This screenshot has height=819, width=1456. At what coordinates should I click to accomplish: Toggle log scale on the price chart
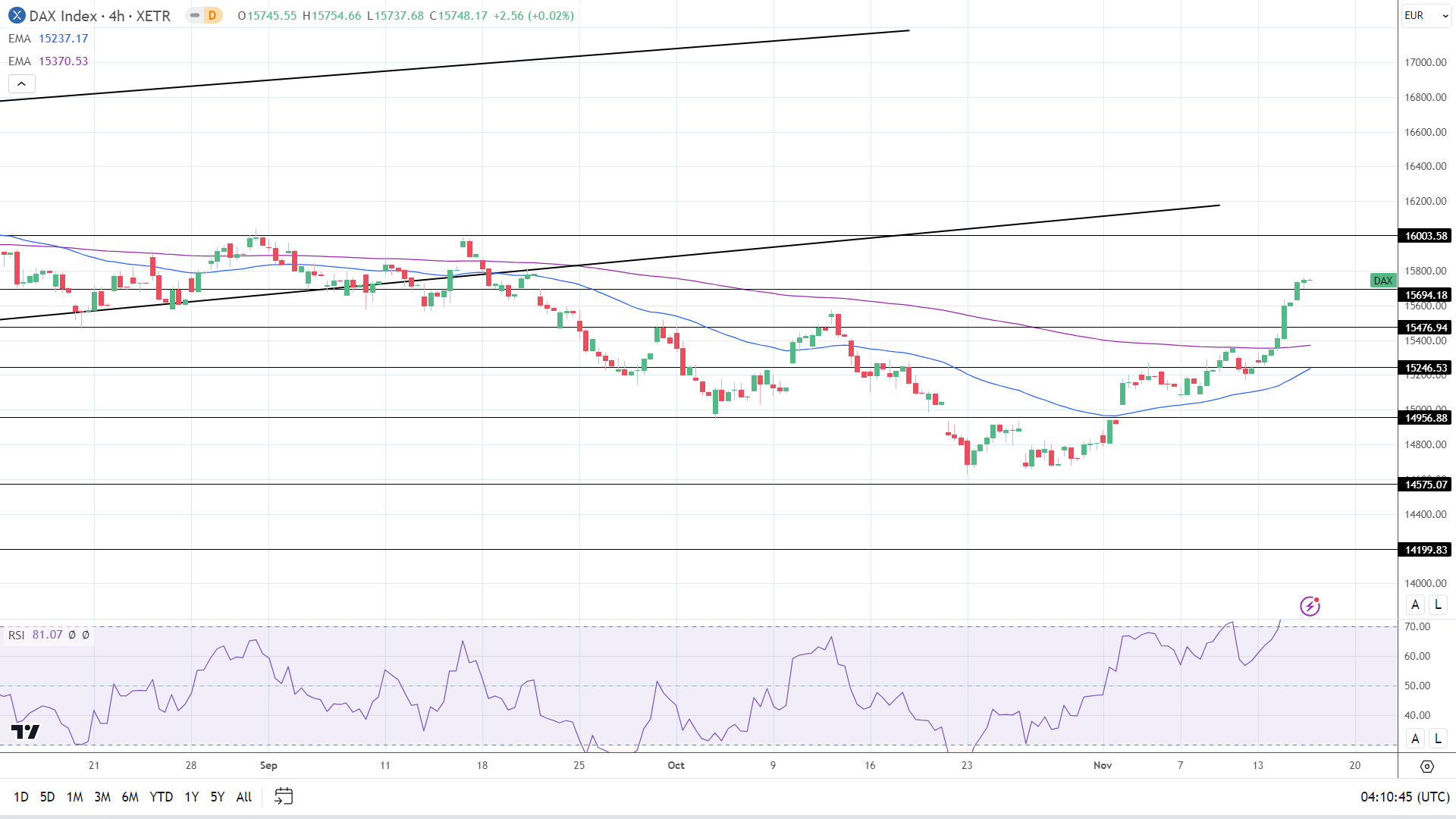[x=1438, y=604]
